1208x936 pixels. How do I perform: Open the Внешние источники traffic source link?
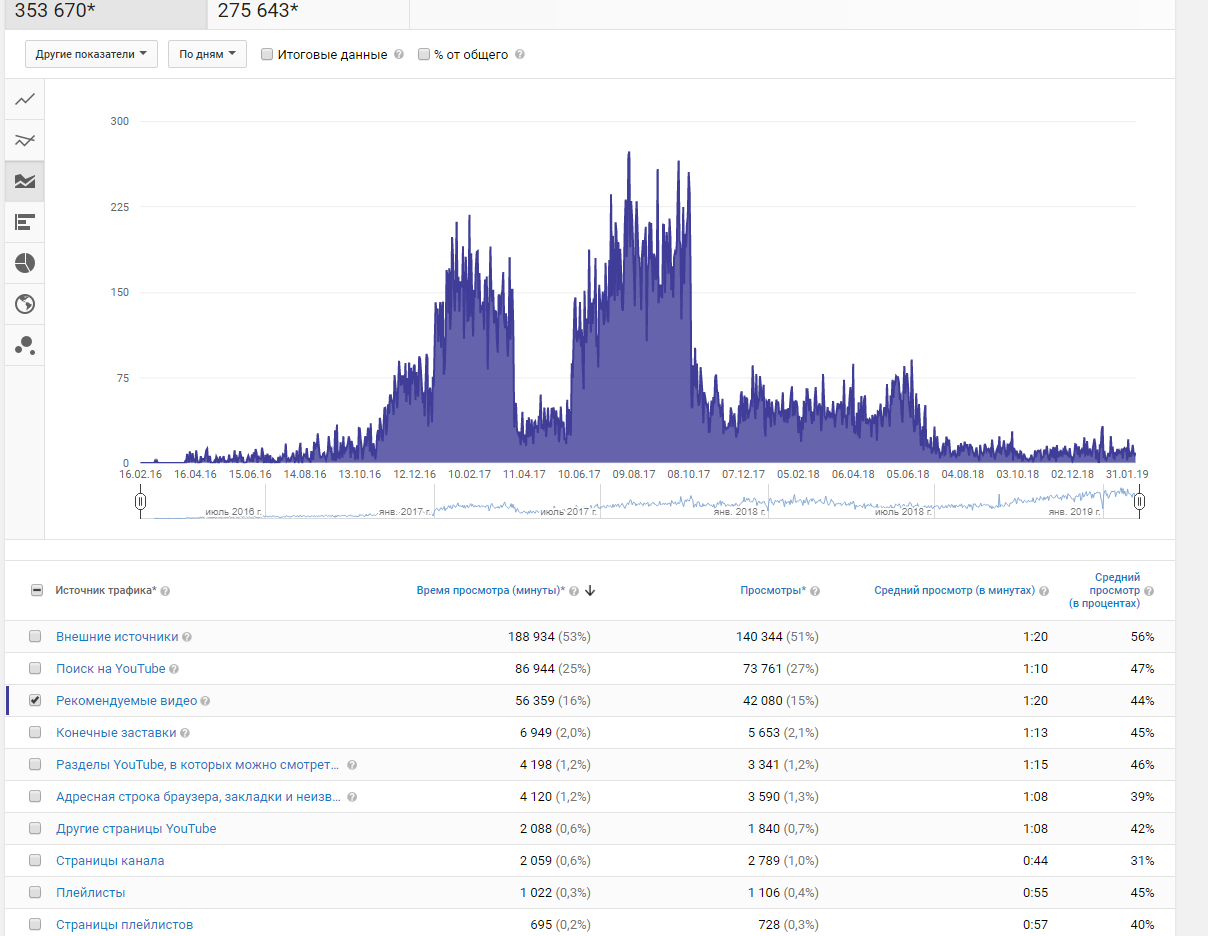pos(117,637)
